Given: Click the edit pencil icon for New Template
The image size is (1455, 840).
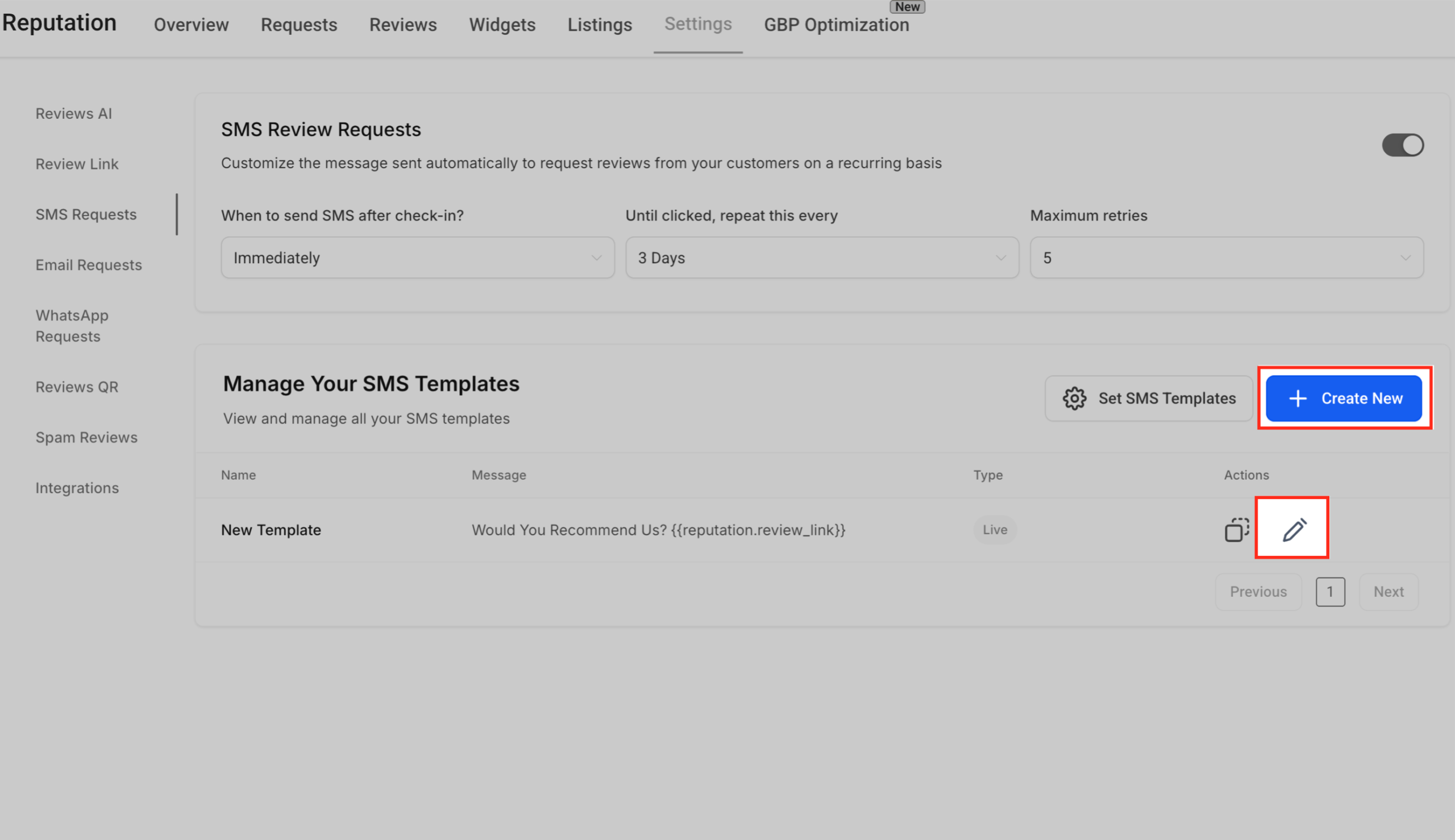Looking at the screenshot, I should coord(1292,529).
